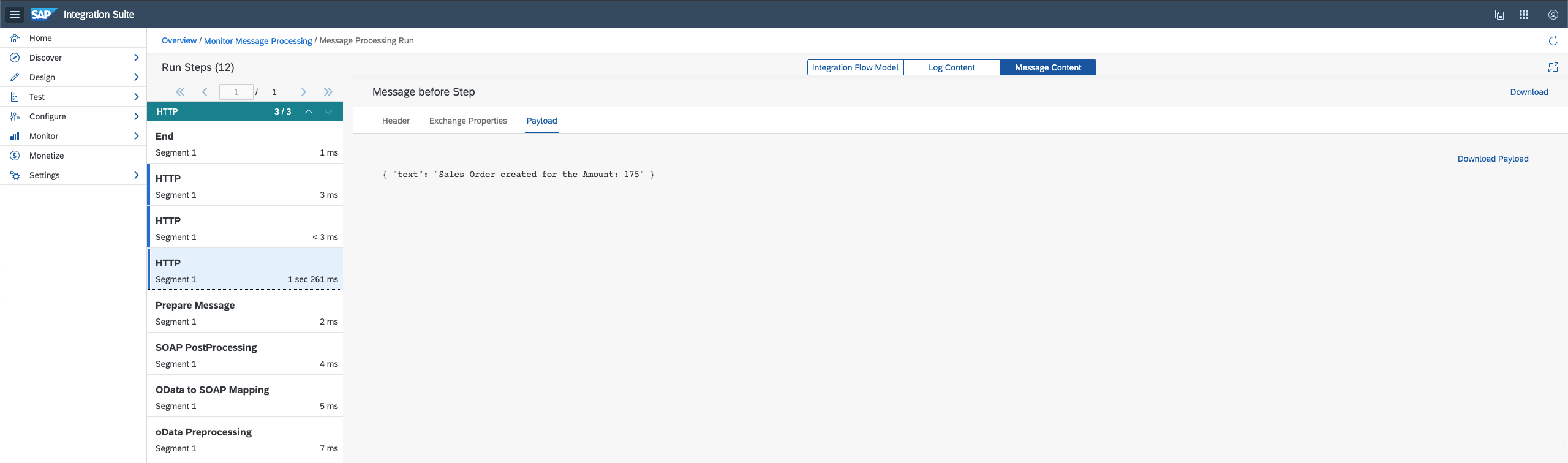Go to last page of run steps
Viewport: 1568px width, 463px height.
[328, 92]
